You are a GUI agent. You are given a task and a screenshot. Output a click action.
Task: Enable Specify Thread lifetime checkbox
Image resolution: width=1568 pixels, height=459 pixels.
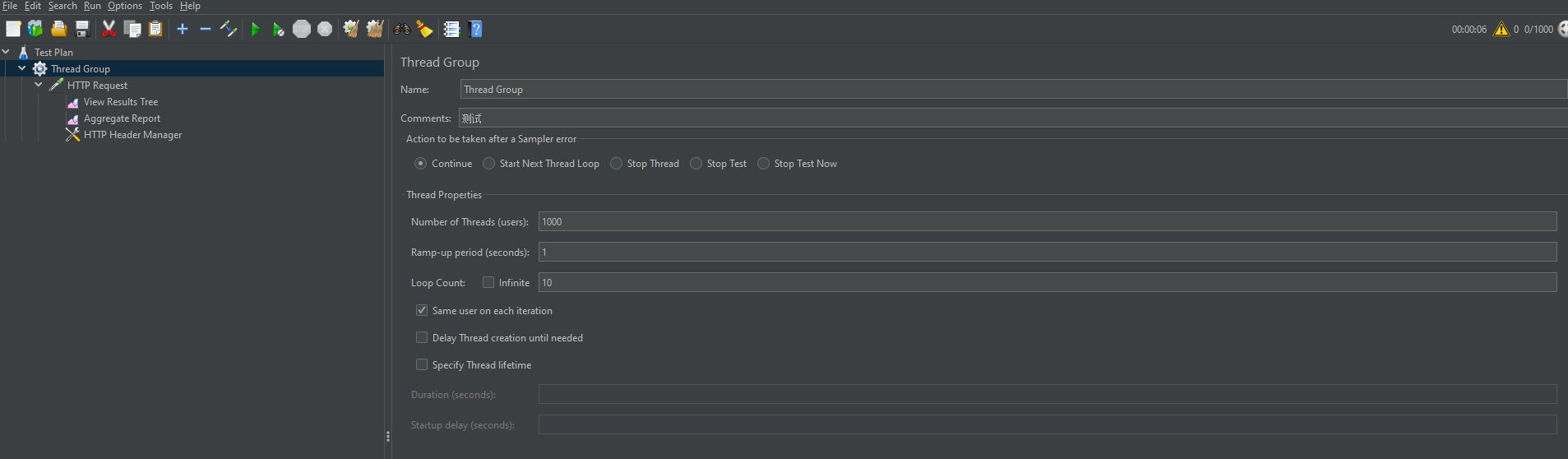(422, 364)
